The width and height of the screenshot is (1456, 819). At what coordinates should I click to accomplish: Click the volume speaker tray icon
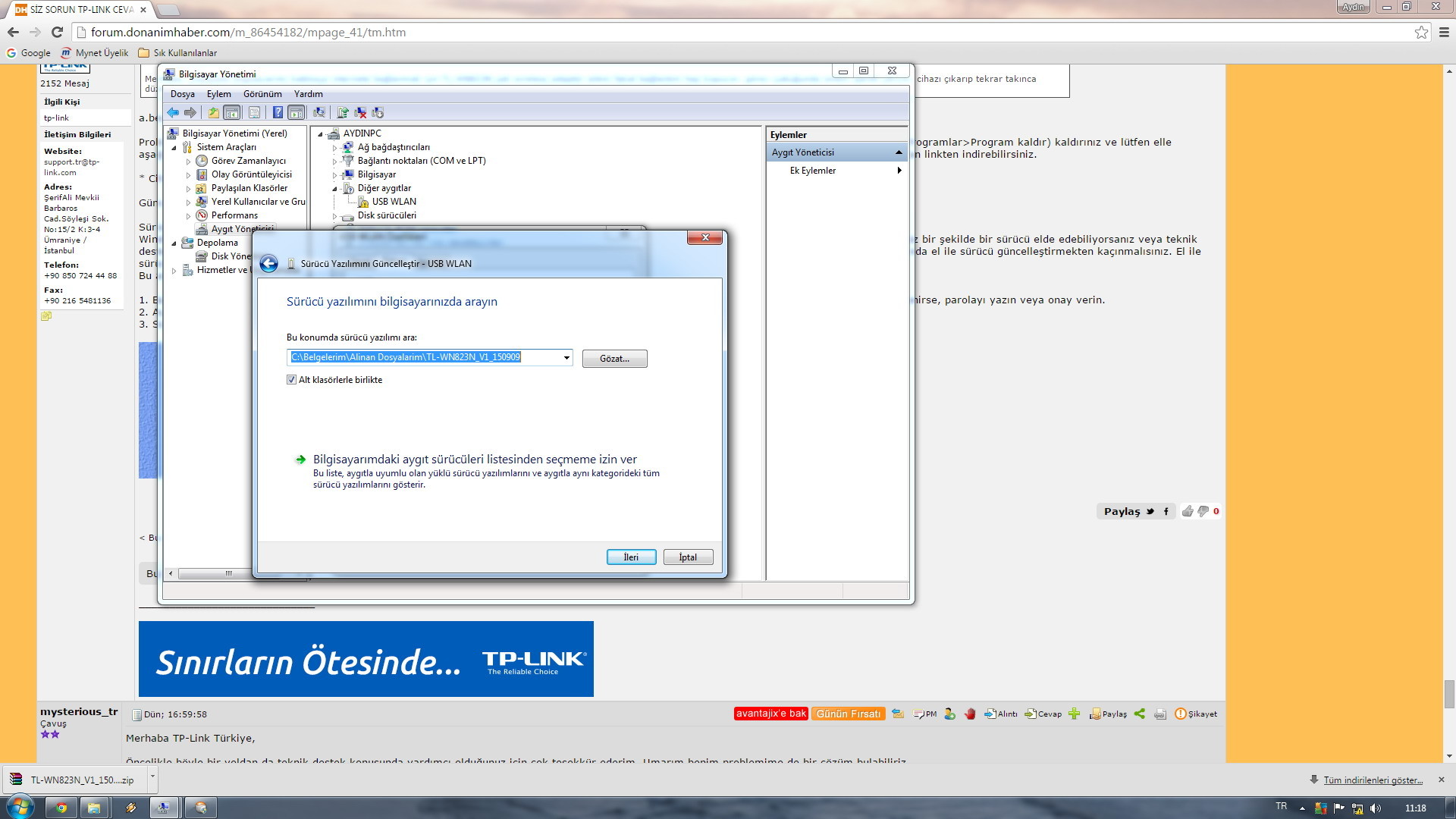[1376, 808]
